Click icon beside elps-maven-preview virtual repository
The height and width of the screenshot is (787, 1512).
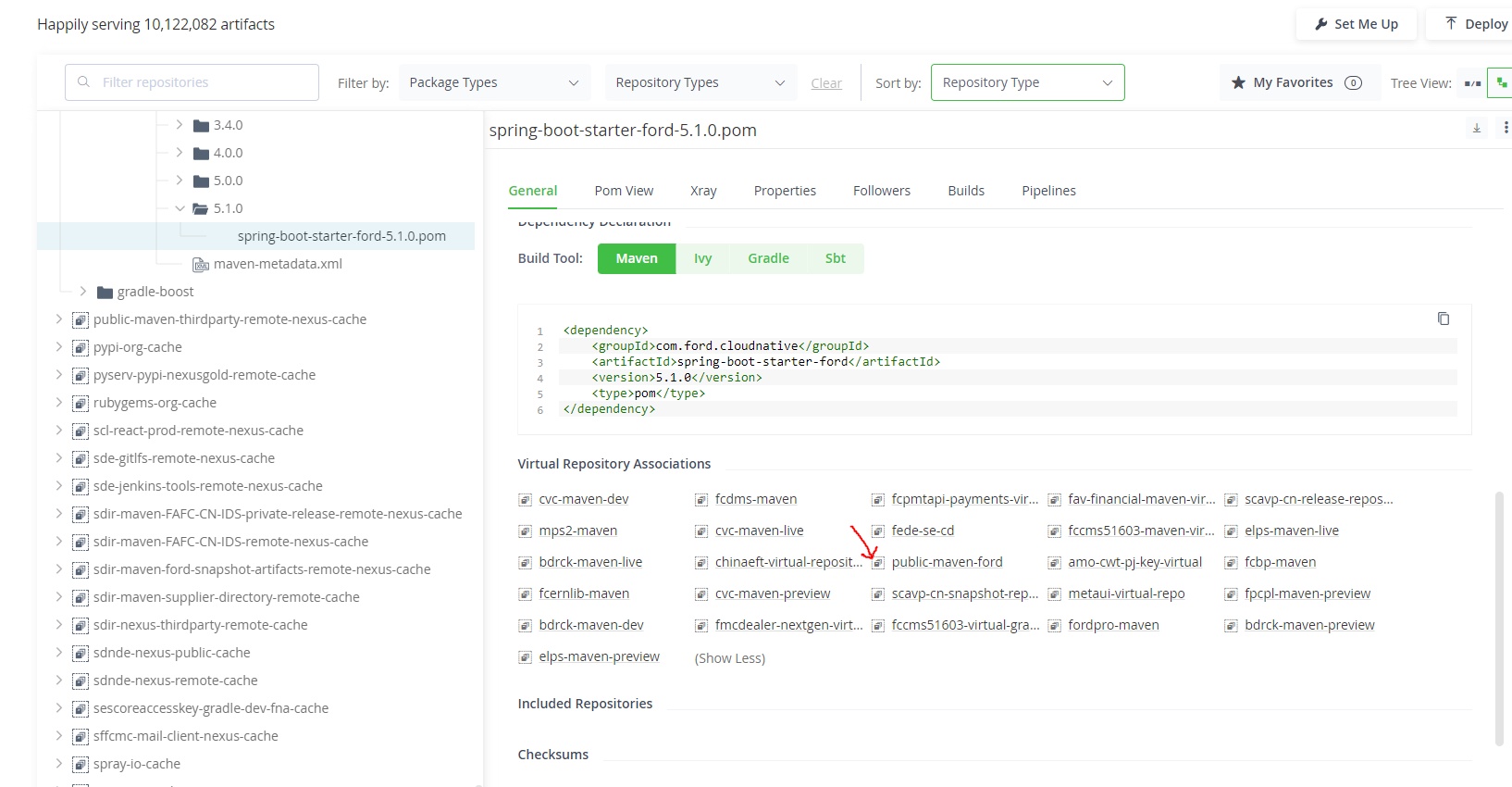[525, 657]
